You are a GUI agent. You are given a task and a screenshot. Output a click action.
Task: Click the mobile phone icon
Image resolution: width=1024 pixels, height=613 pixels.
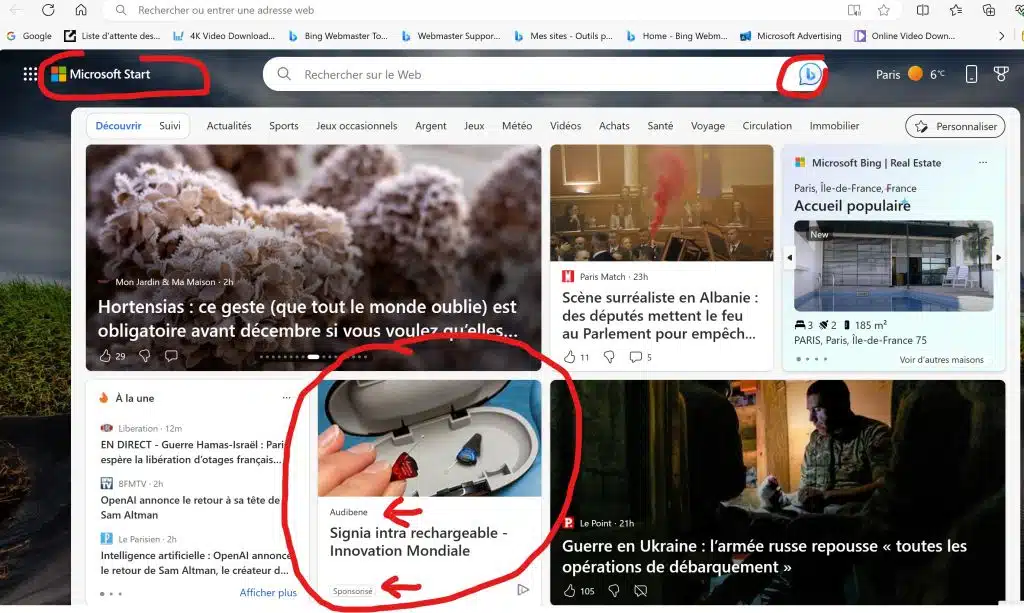point(971,74)
